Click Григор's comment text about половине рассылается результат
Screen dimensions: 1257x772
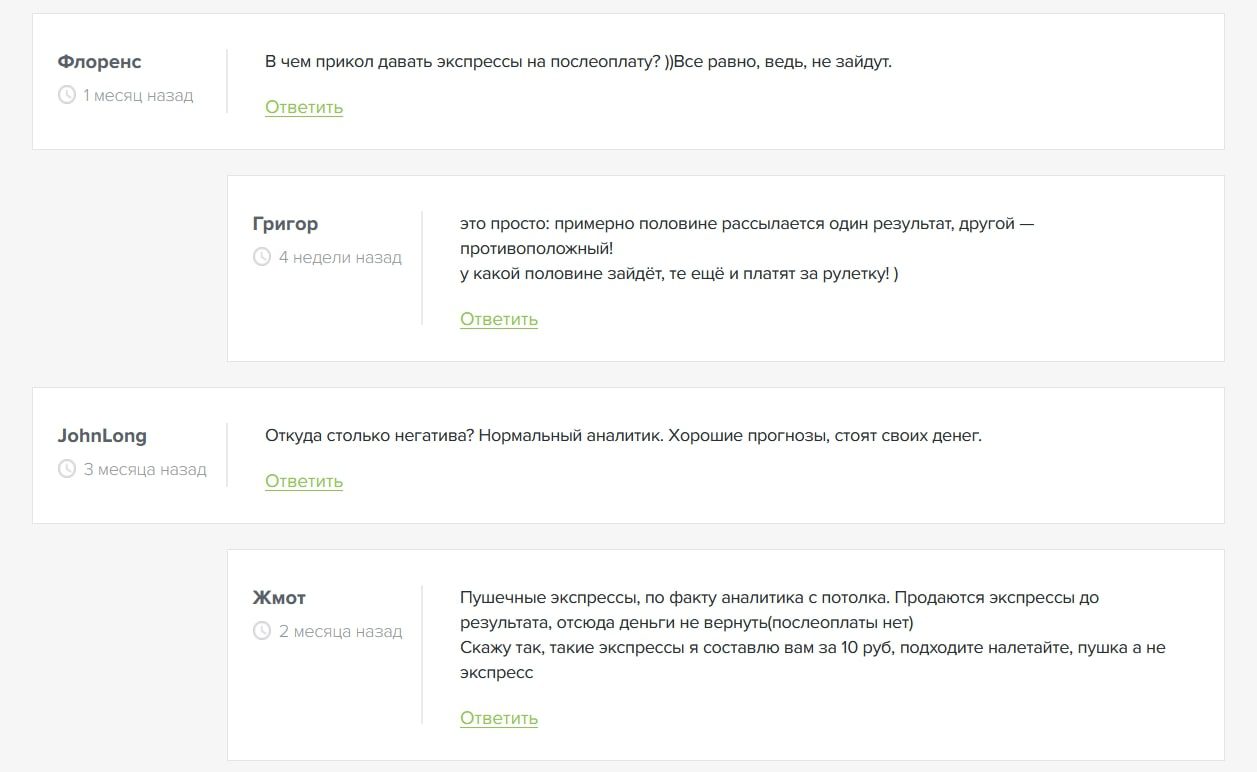tap(746, 224)
